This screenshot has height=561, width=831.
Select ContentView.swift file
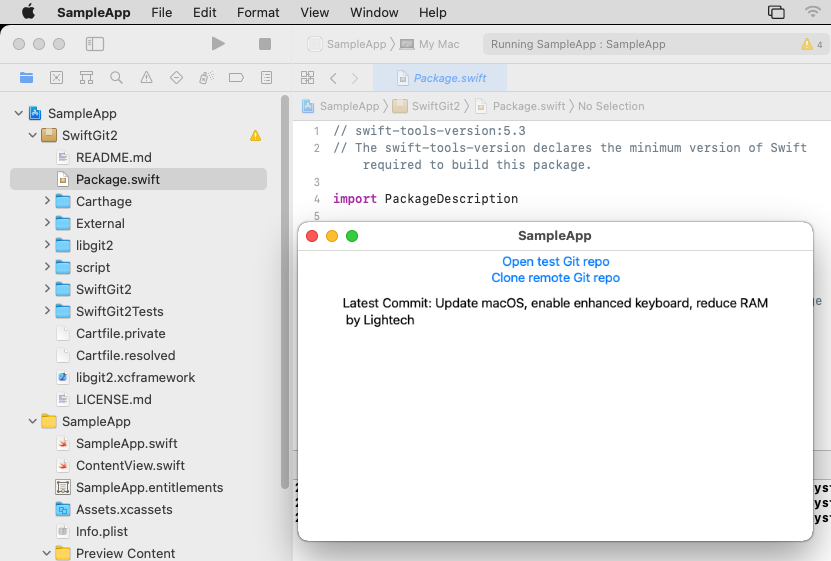[138, 465]
